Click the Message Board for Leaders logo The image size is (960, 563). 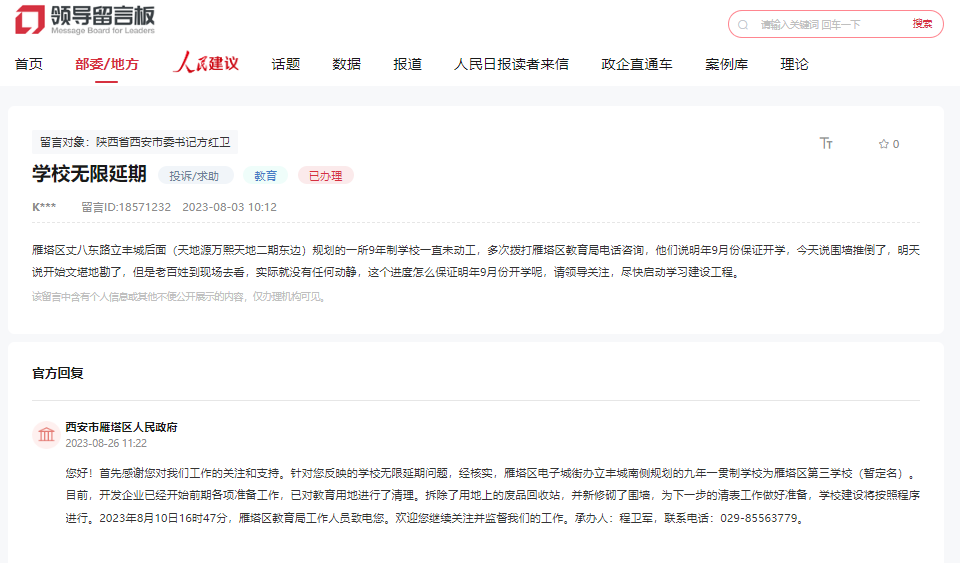(85, 20)
